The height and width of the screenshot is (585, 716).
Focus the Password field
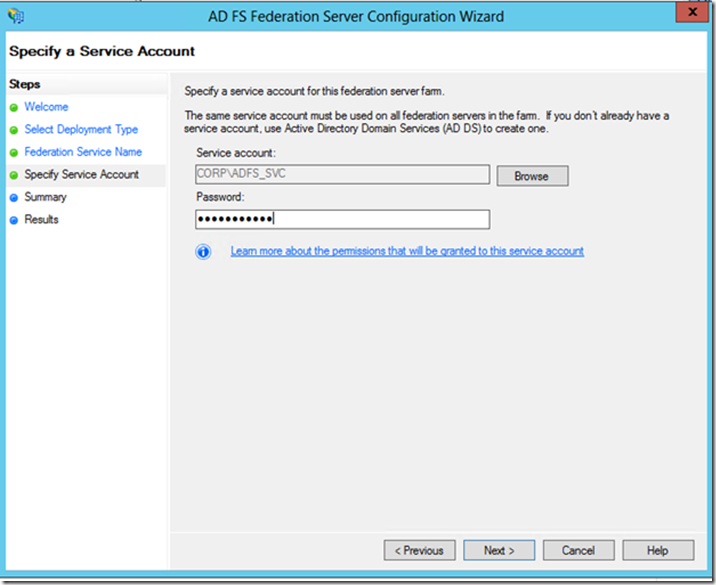tap(342, 219)
